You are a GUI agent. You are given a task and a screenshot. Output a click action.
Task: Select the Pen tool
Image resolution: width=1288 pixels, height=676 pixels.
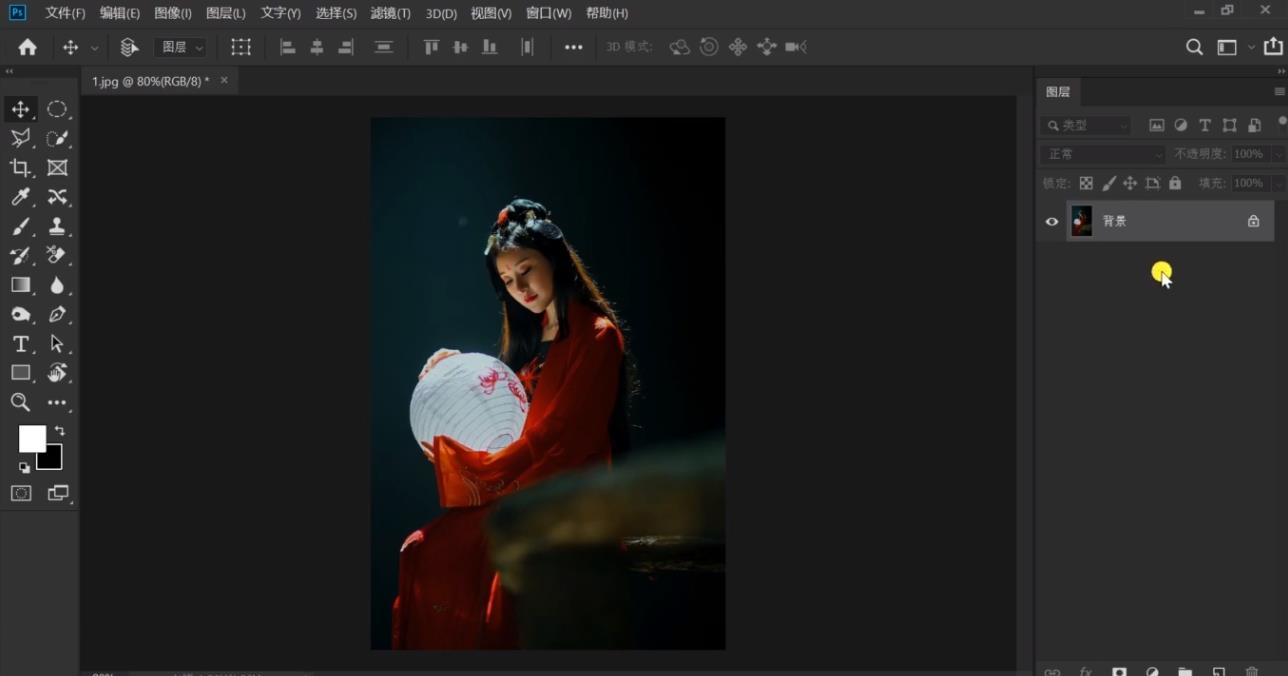[57, 315]
